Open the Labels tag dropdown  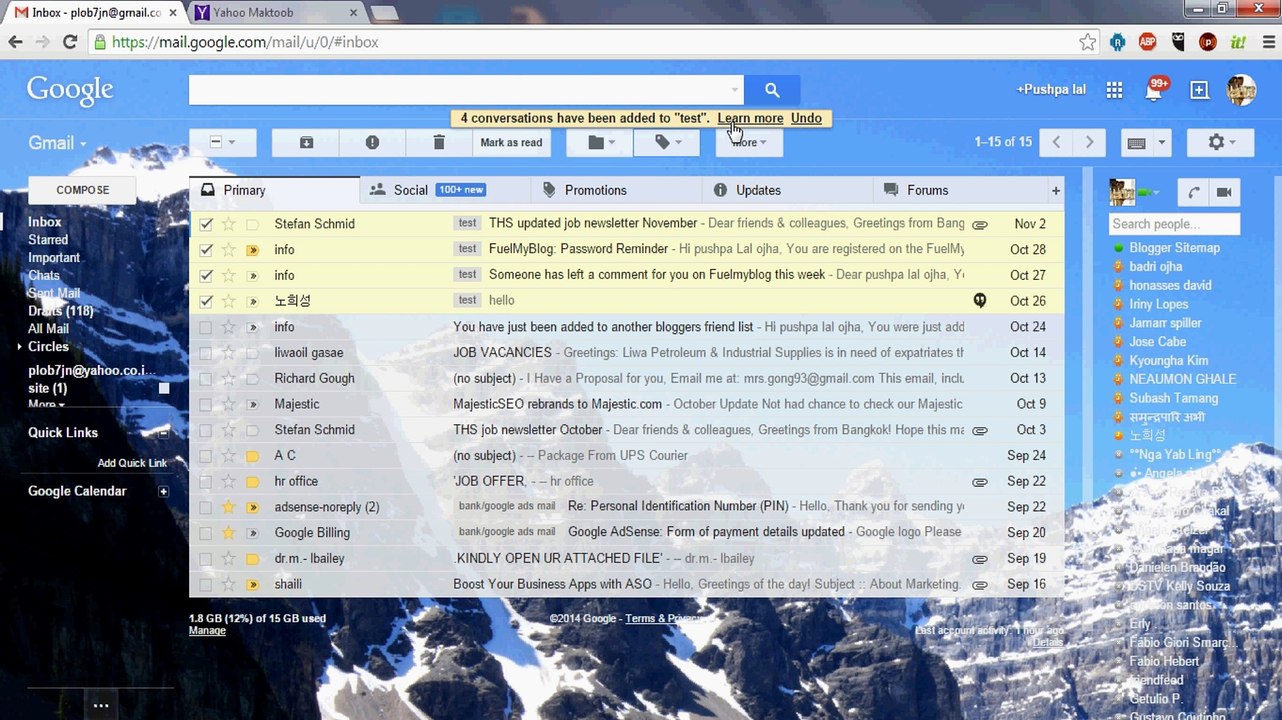[x=667, y=143]
